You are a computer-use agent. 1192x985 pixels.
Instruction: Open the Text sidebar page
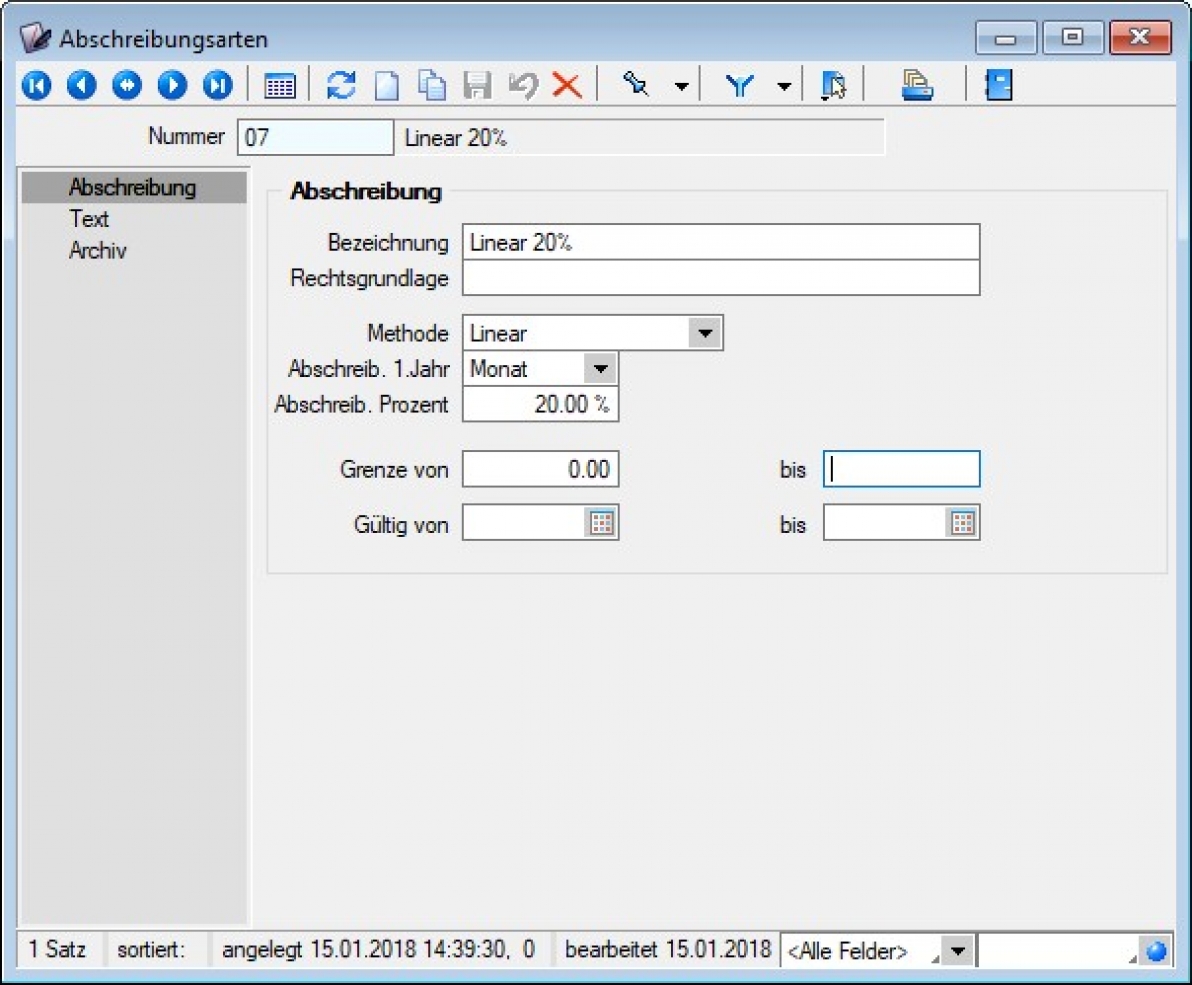click(89, 219)
